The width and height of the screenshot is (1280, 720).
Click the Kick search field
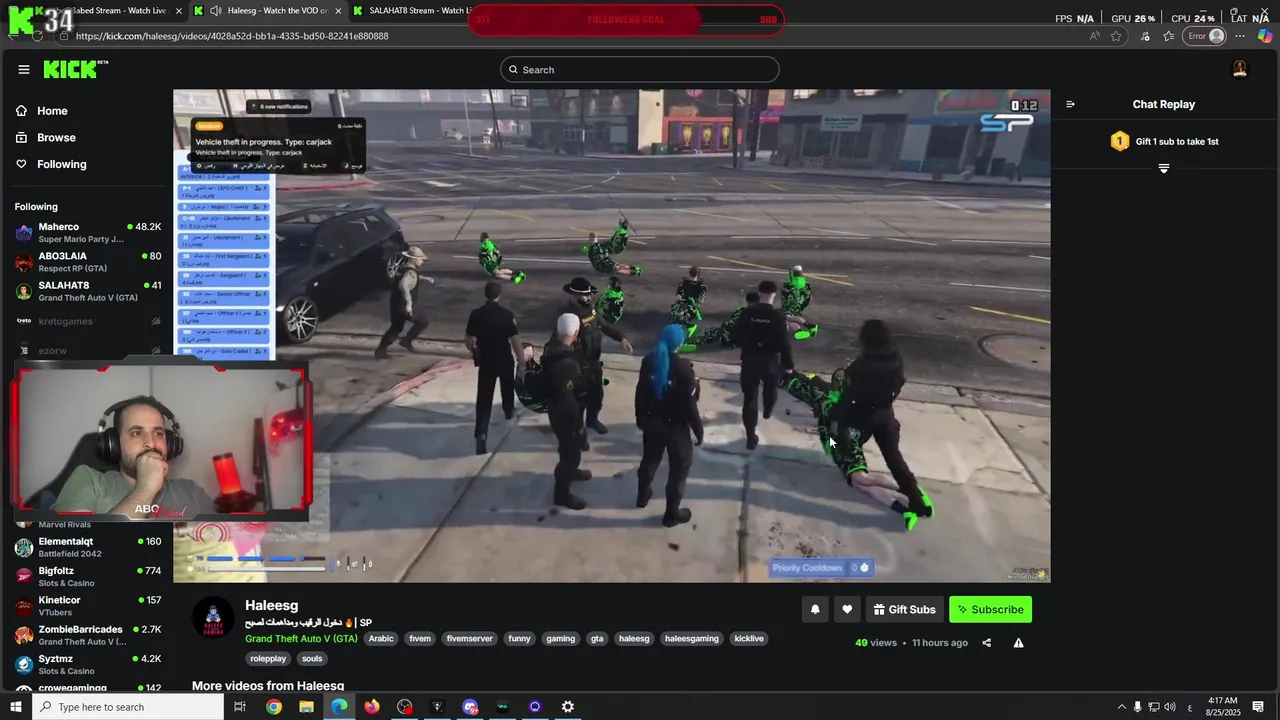pyautogui.click(x=640, y=69)
